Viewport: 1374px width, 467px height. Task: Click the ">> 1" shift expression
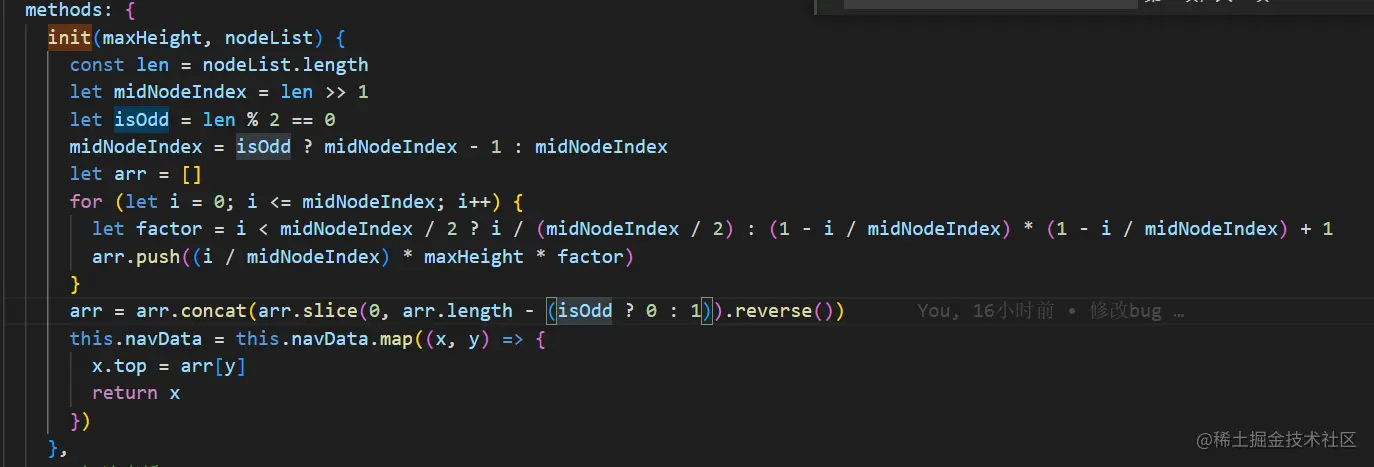[346, 92]
